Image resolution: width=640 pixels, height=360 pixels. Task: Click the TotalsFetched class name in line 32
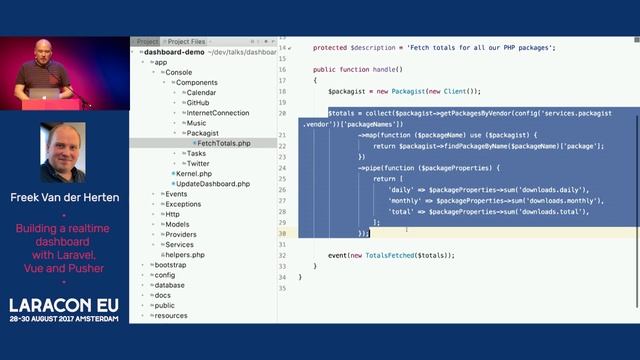389,256
